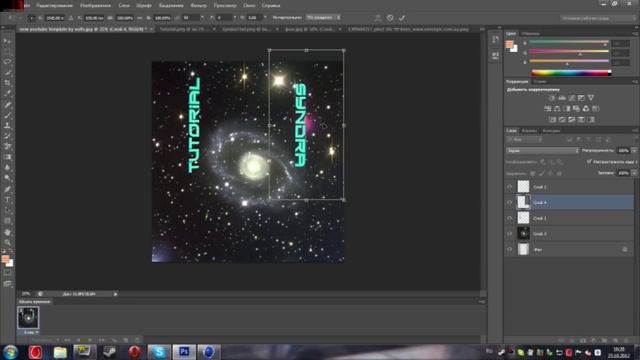Open the Color panel flyout menu

pos(635,33)
